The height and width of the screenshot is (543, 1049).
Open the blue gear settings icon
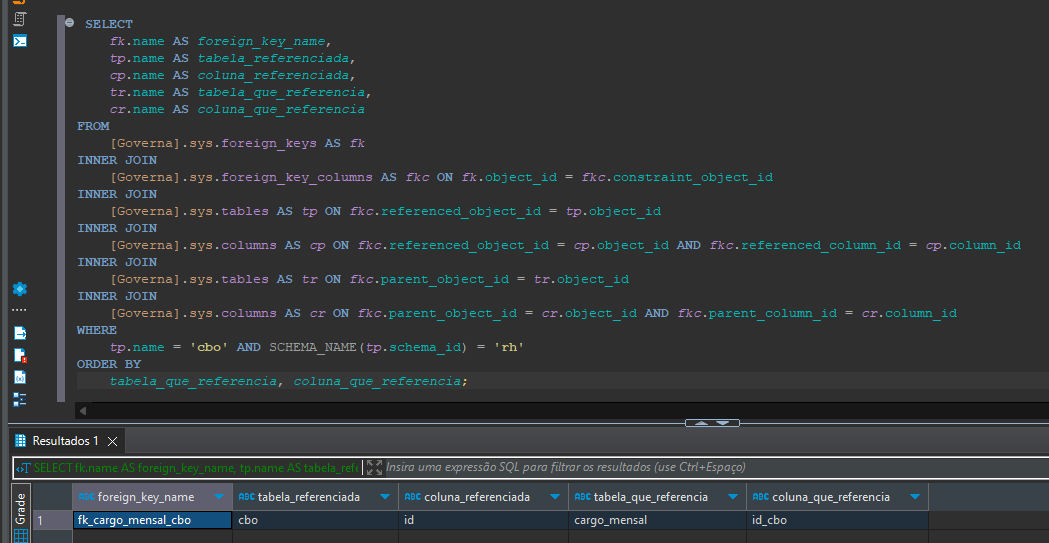pyautogui.click(x=20, y=289)
